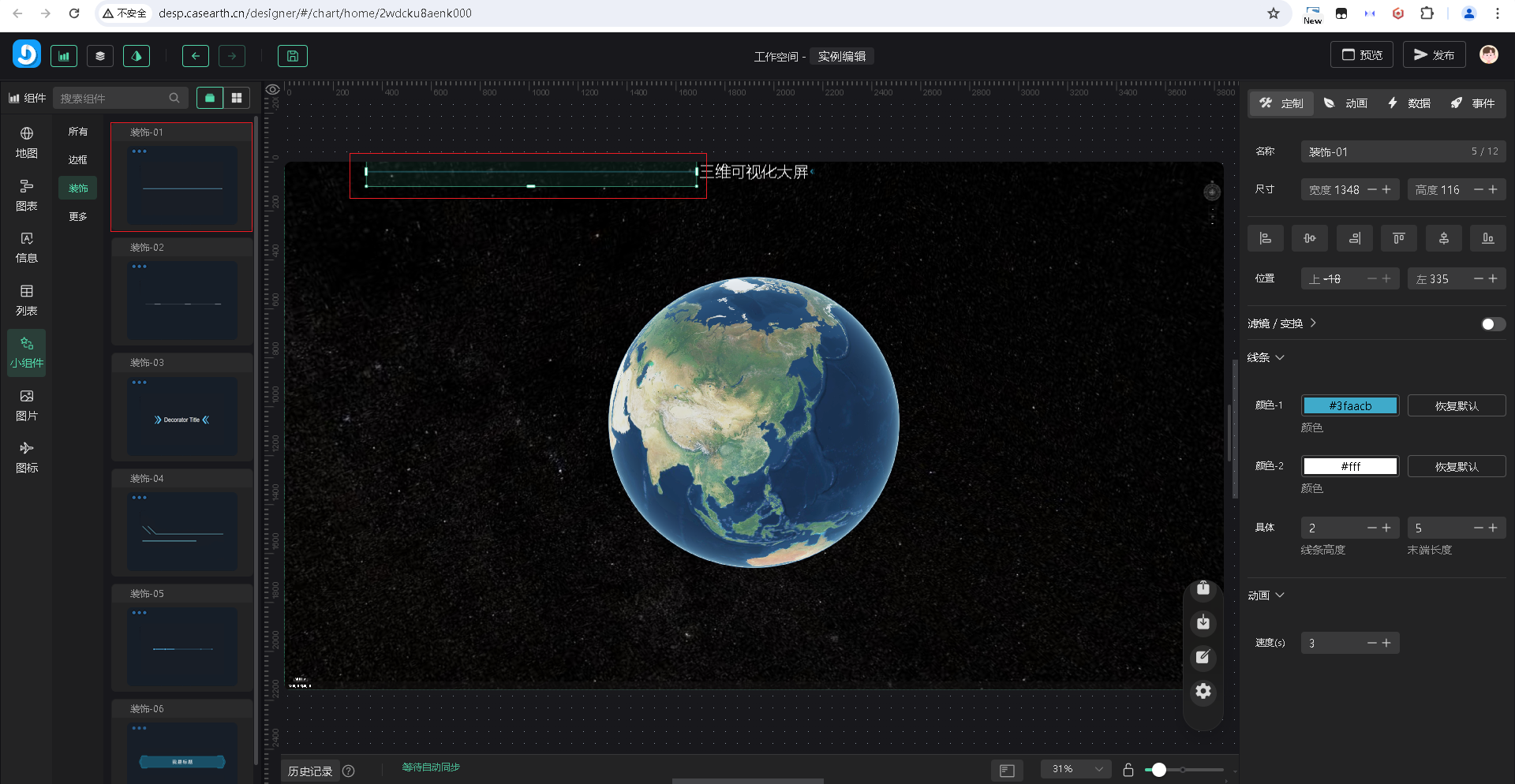Open the #3faacb color swatch
Viewport: 1515px width, 784px height.
(1350, 406)
